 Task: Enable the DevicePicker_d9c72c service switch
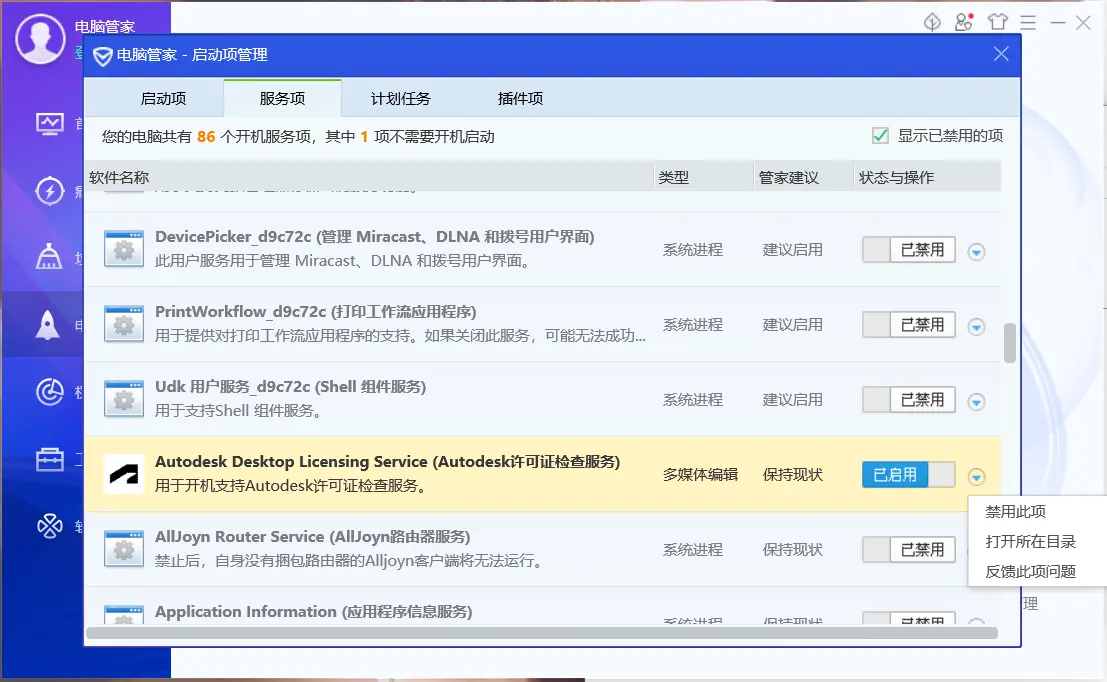(909, 250)
